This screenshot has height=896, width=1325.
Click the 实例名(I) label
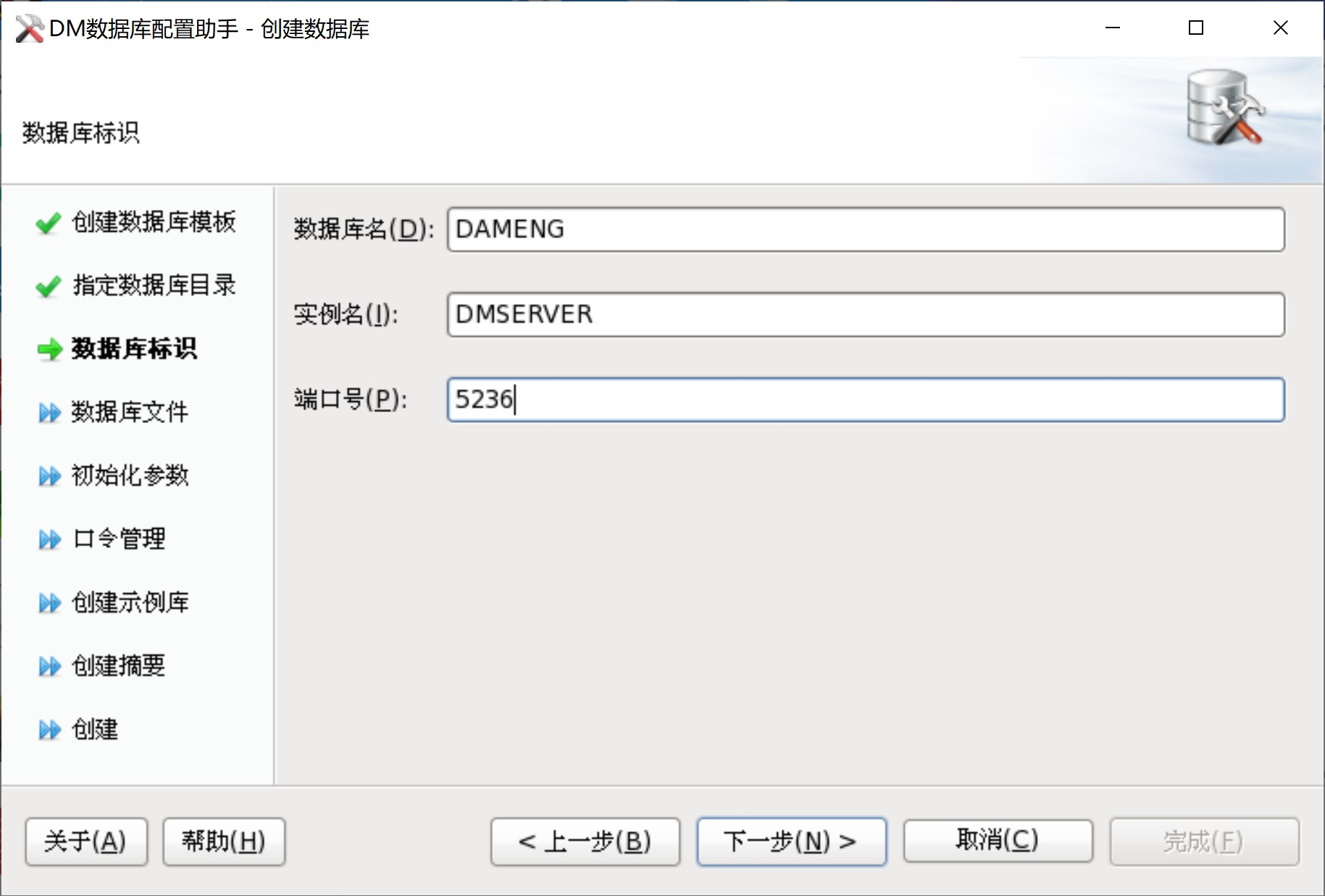(x=346, y=314)
